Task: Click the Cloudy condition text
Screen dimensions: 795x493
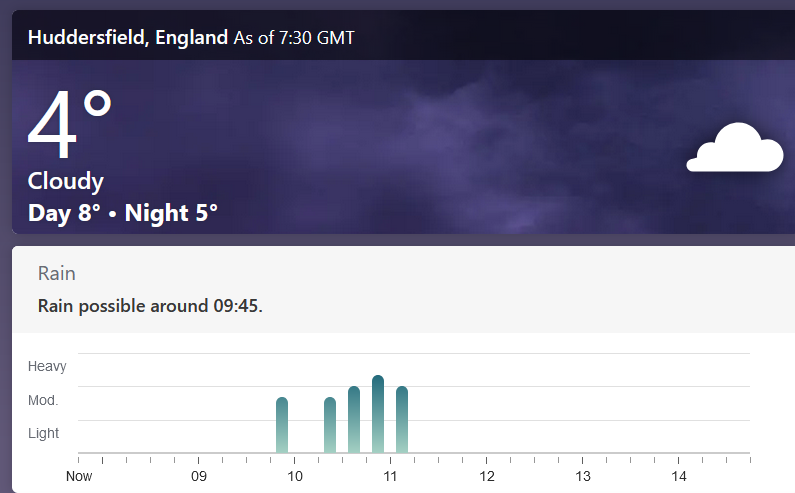Action: tap(66, 181)
